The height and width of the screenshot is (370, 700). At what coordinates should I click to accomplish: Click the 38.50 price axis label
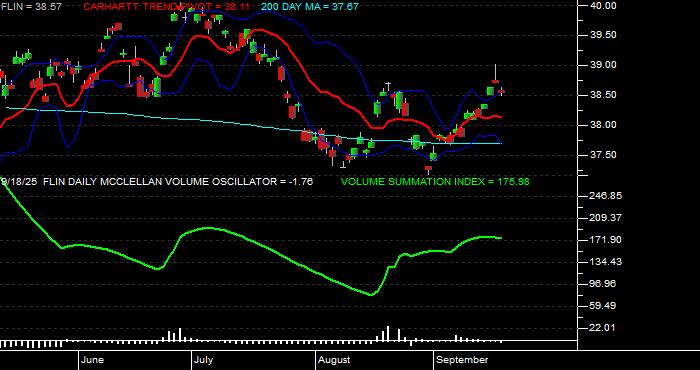click(x=603, y=95)
